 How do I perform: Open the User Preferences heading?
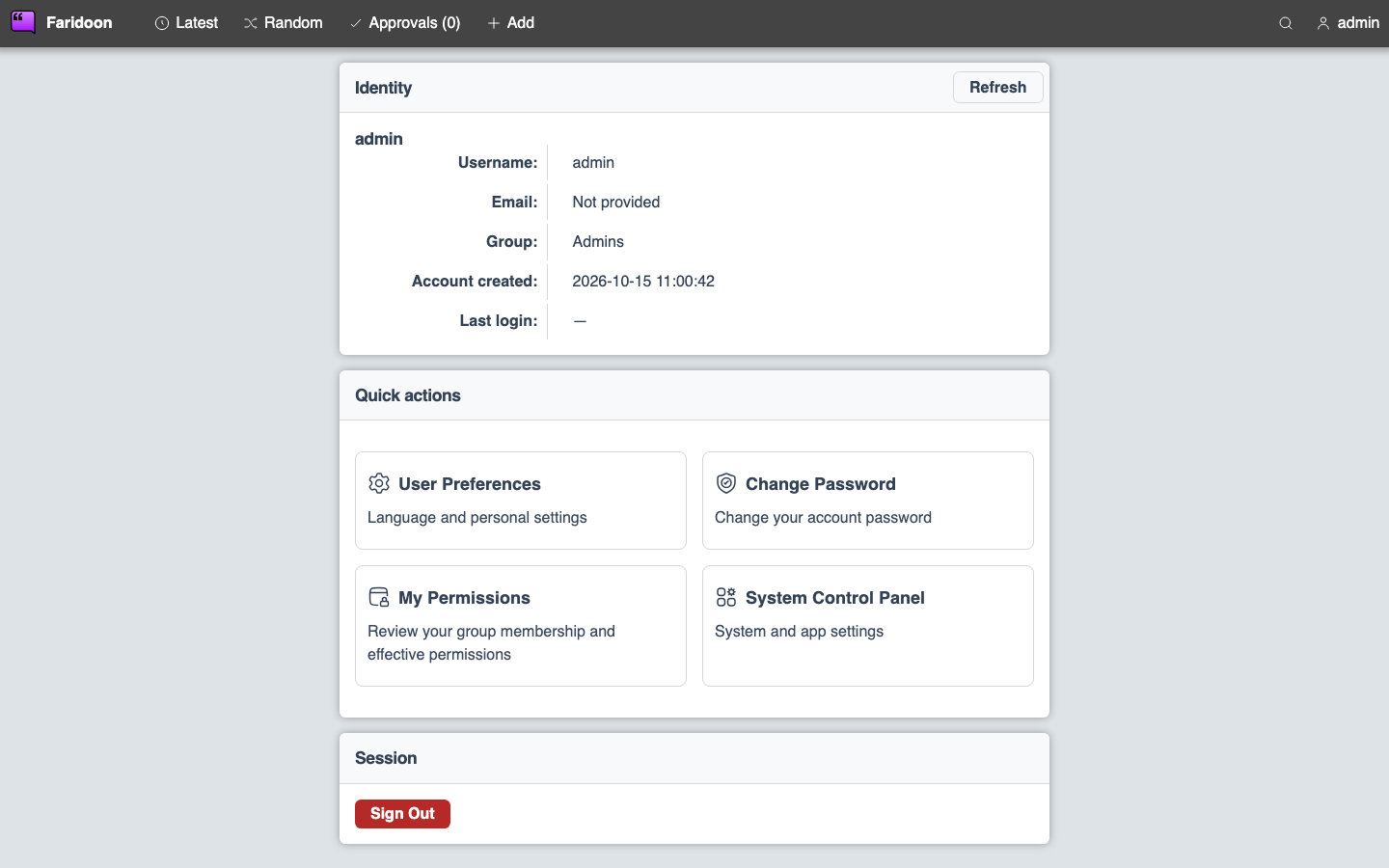pos(469,484)
